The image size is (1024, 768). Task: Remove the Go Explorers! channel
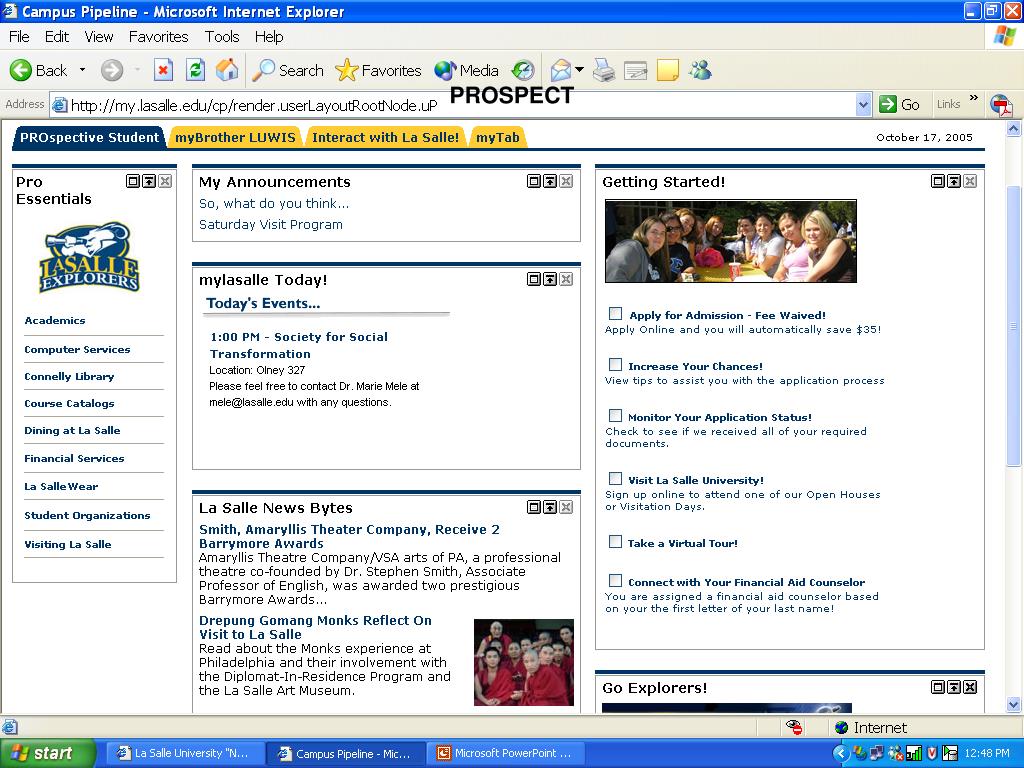click(x=970, y=686)
